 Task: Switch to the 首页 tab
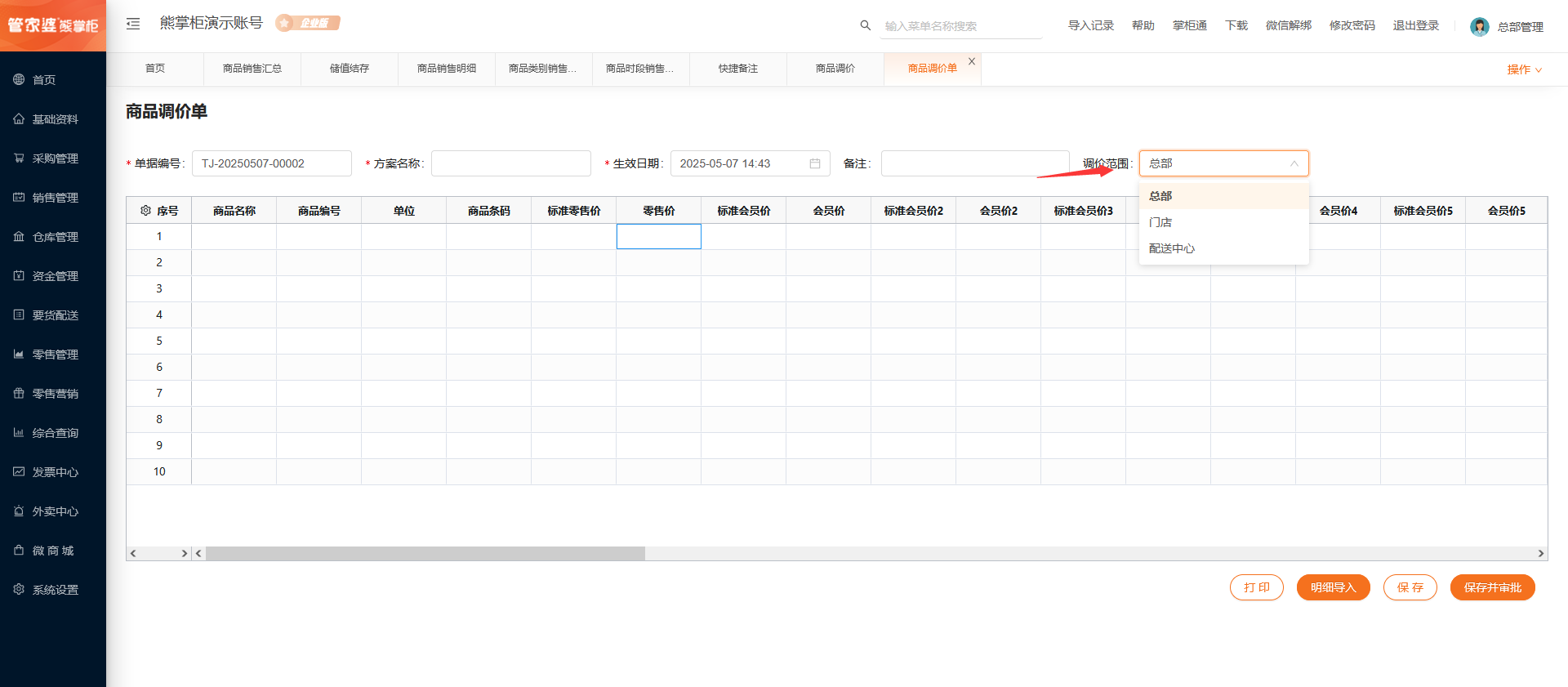pyautogui.click(x=155, y=69)
